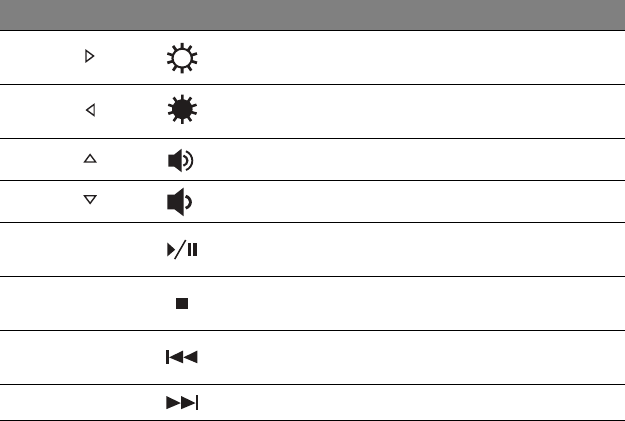
Task: Select the table row with the brightness down icon
Action: click(x=400, y=112)
